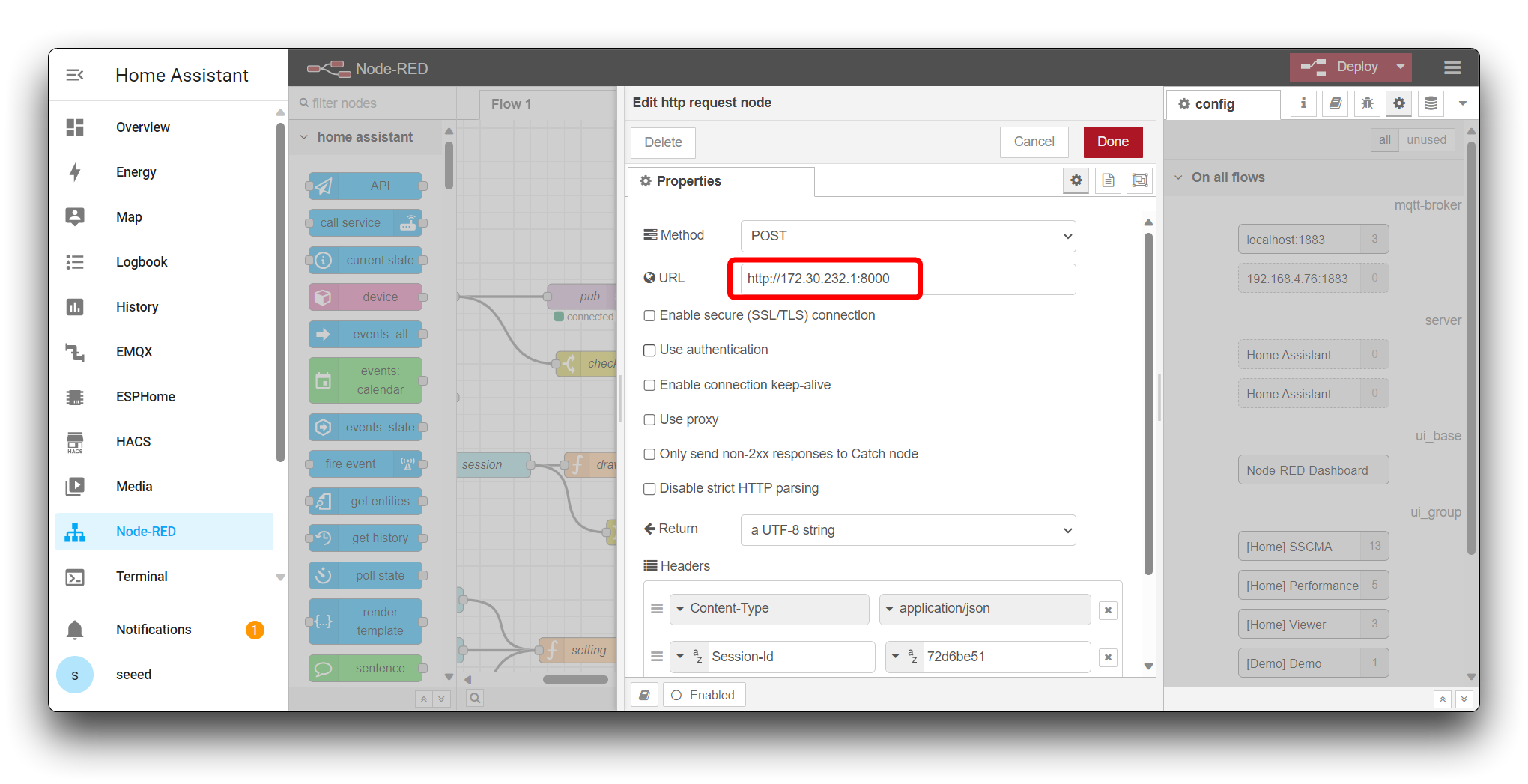Select the Node-RED Dashboard ui_base node
This screenshot has height=784, width=1528.
click(1313, 470)
